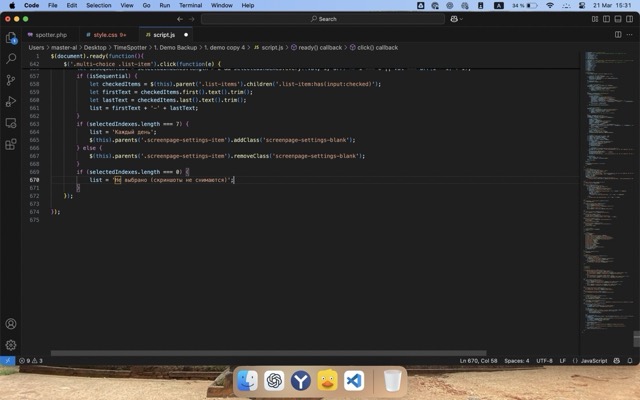Click the navigate back arrow
Viewport: 640px width, 400px height.
pos(180,18)
